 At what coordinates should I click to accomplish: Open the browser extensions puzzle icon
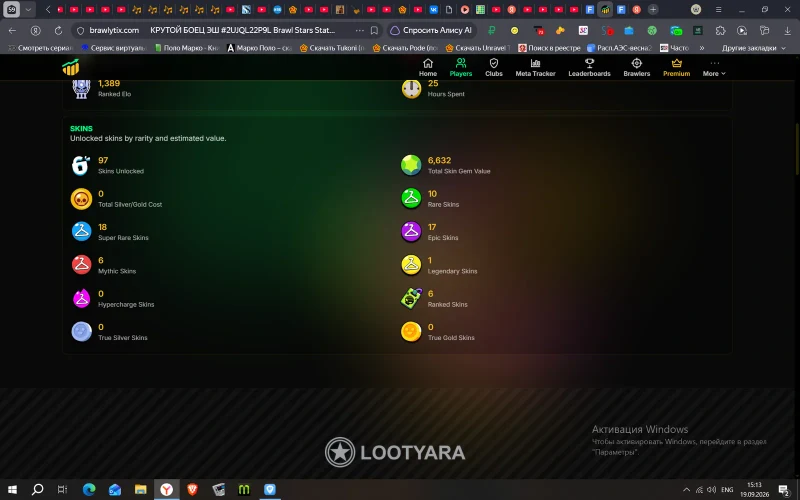(720, 31)
